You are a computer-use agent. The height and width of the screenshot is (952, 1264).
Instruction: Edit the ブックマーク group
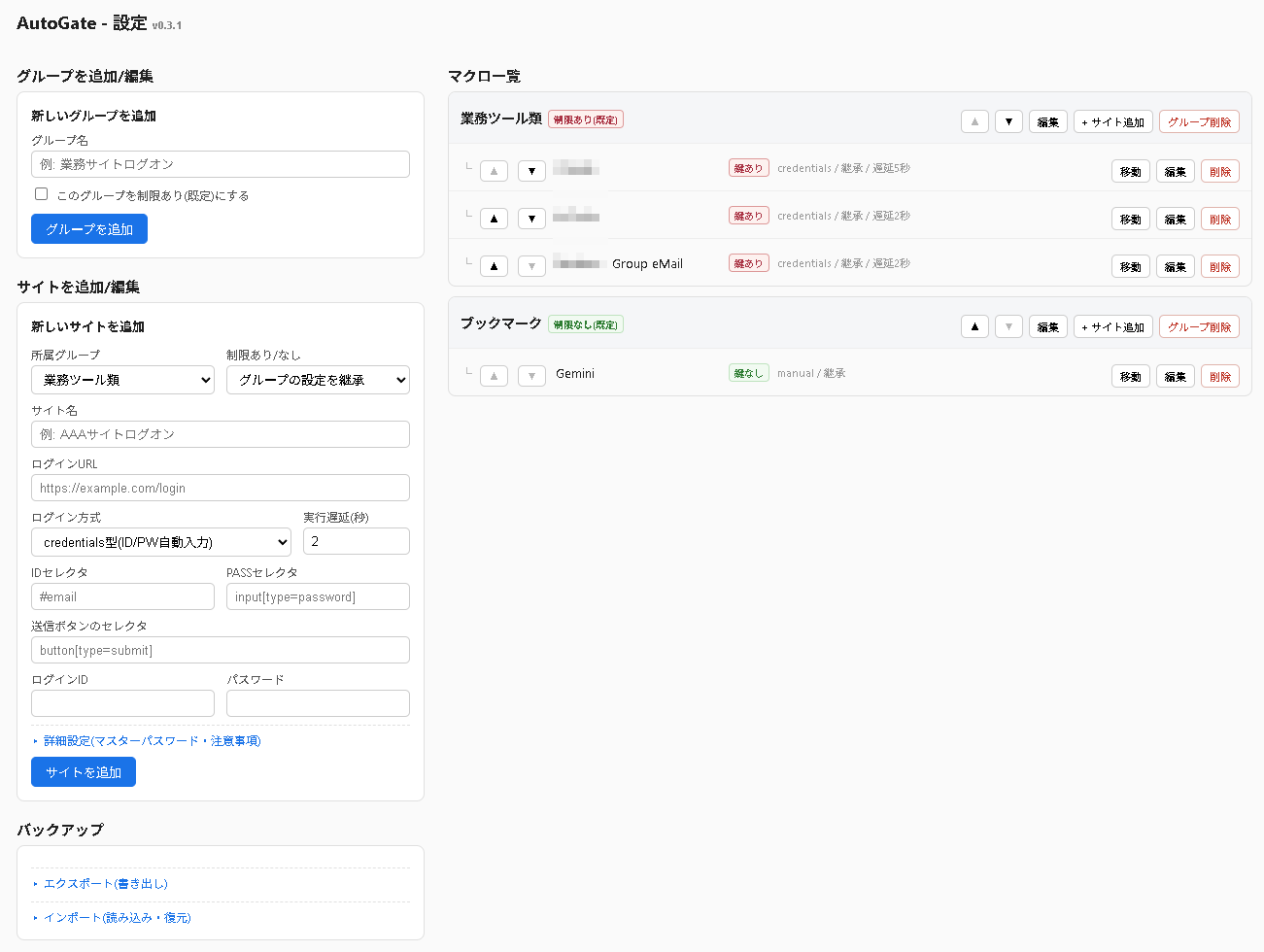(x=1048, y=326)
